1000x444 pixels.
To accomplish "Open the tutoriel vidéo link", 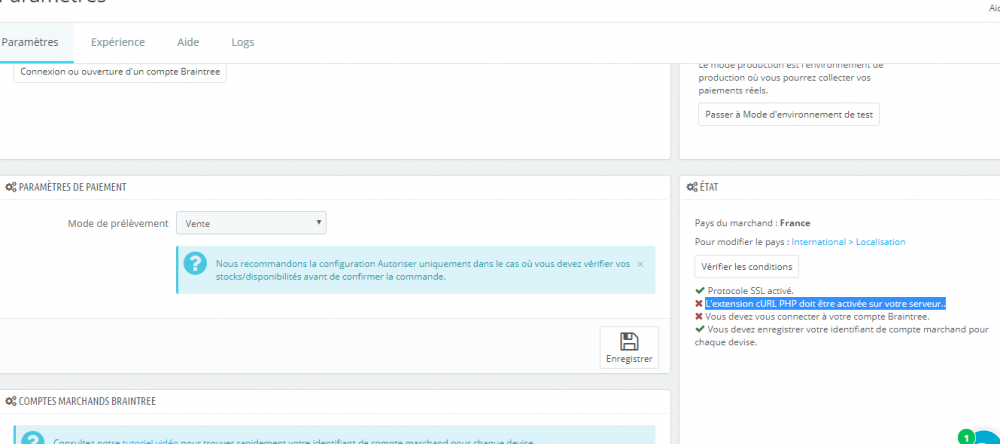I will (152, 442).
